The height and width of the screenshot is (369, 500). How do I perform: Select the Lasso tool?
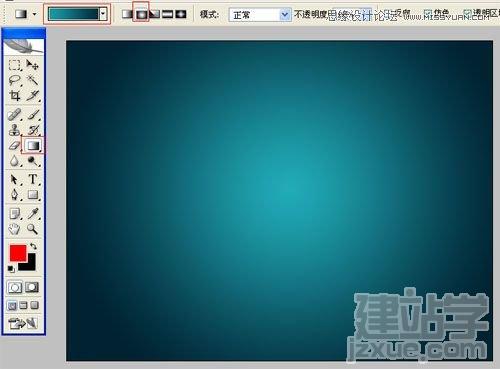pos(15,80)
